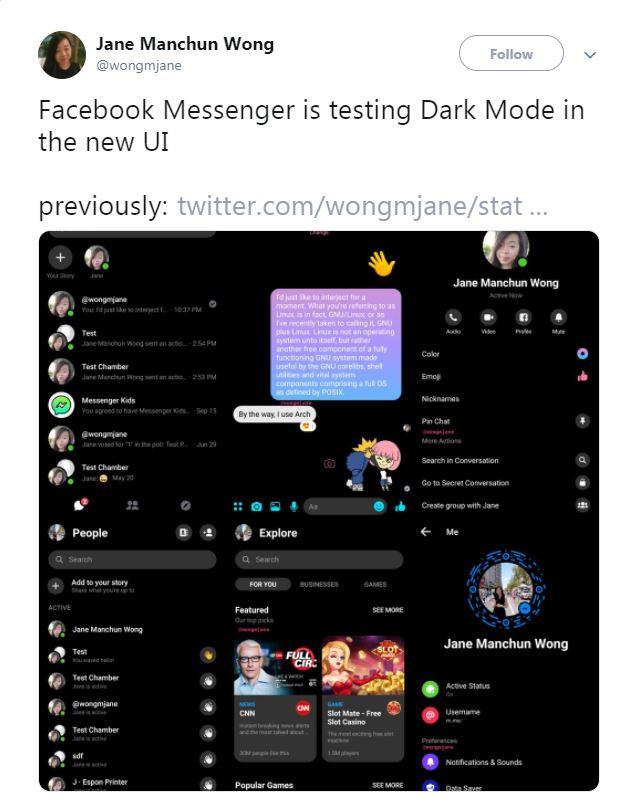Open the emoji picker smiley icon
Viewport: 632px width, 808px height.
(x=379, y=507)
